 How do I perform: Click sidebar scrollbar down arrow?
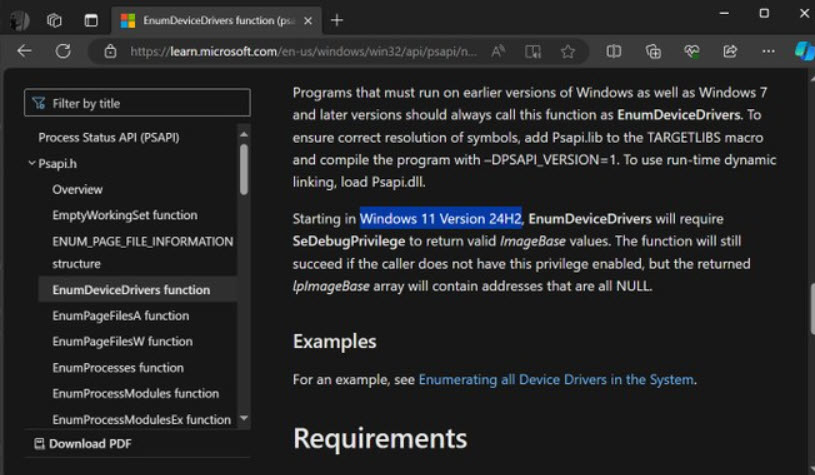[244, 418]
